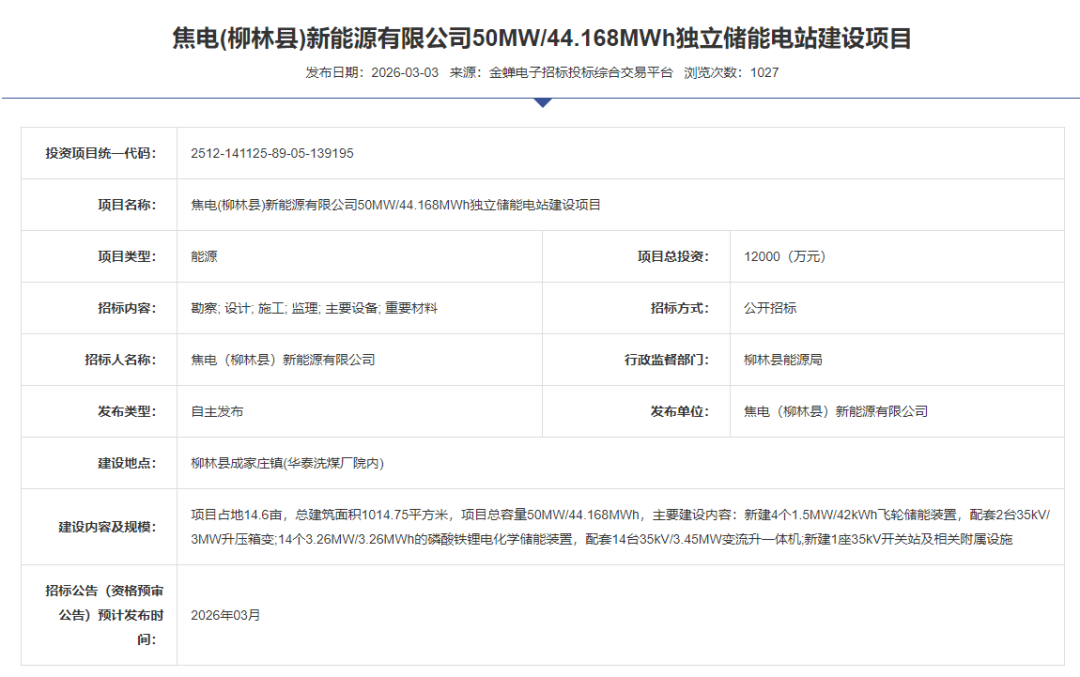
Task: Click the page title about 50MW/44.168MWh储能电站
Action: click(x=541, y=39)
